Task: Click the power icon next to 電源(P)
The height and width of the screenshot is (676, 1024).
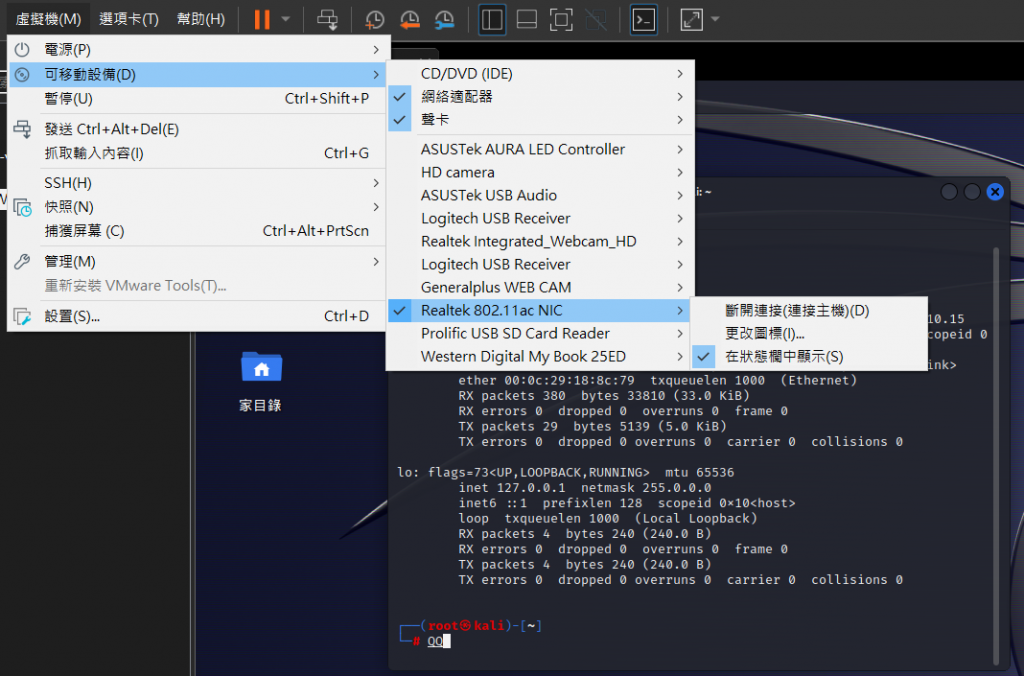Action: [22, 50]
